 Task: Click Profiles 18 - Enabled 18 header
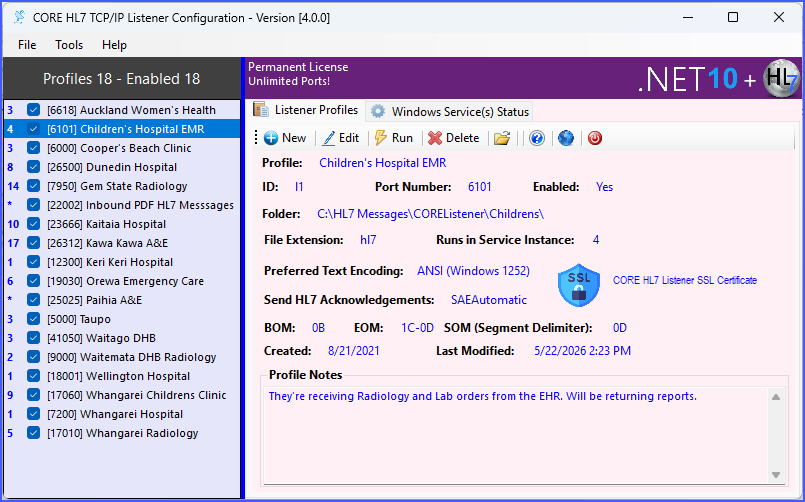point(122,79)
